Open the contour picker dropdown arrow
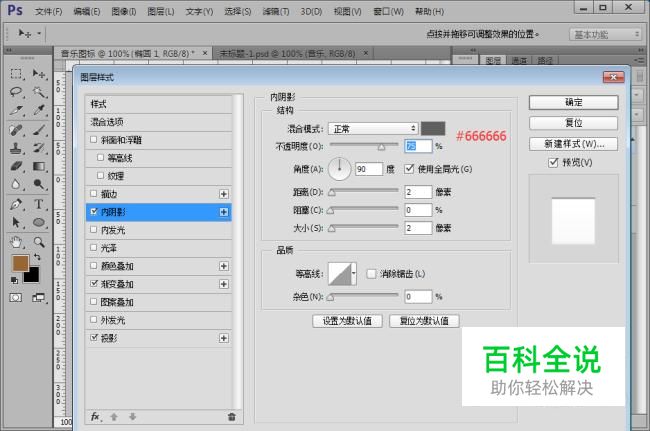Viewport: 650px width, 431px height. 354,274
